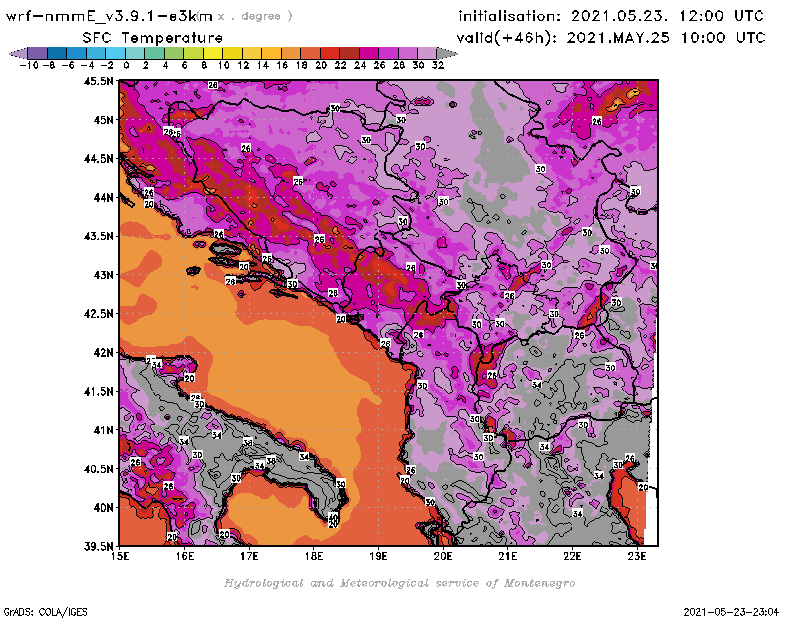Click the lavender arrow swatch below -10

19,53
